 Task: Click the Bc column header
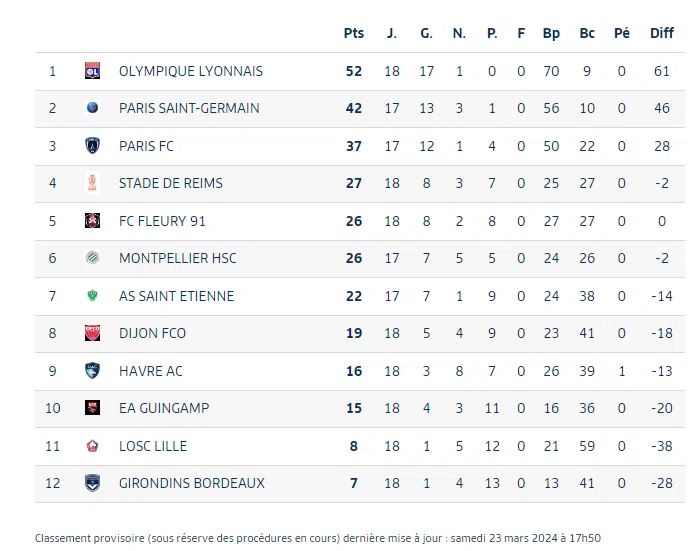point(587,33)
